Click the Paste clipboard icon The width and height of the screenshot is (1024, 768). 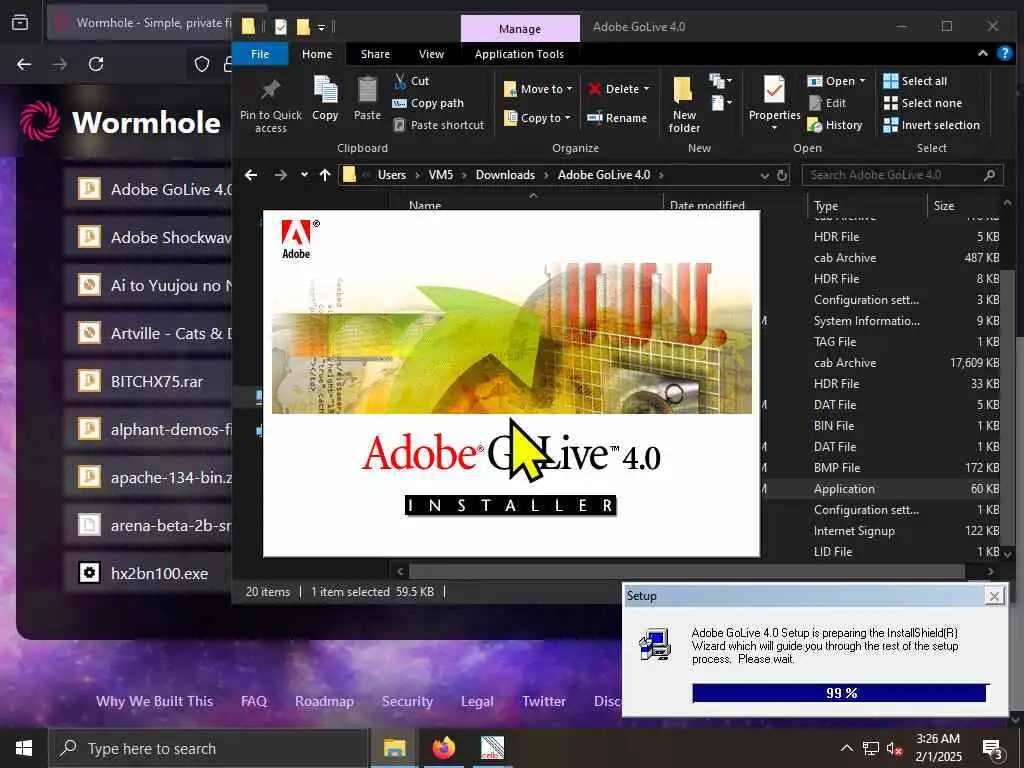point(367,89)
